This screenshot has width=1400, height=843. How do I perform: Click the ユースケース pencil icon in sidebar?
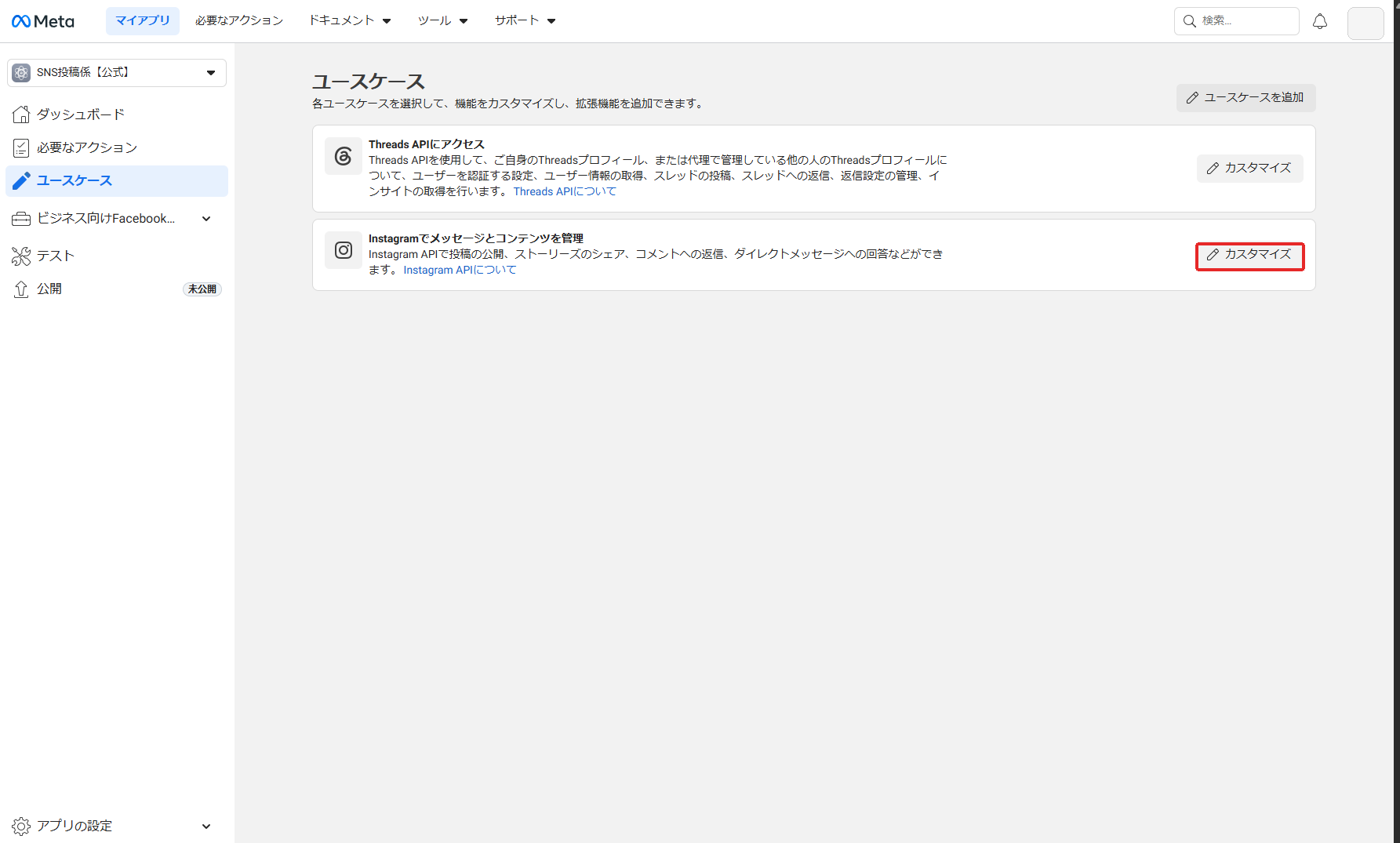pos(21,180)
